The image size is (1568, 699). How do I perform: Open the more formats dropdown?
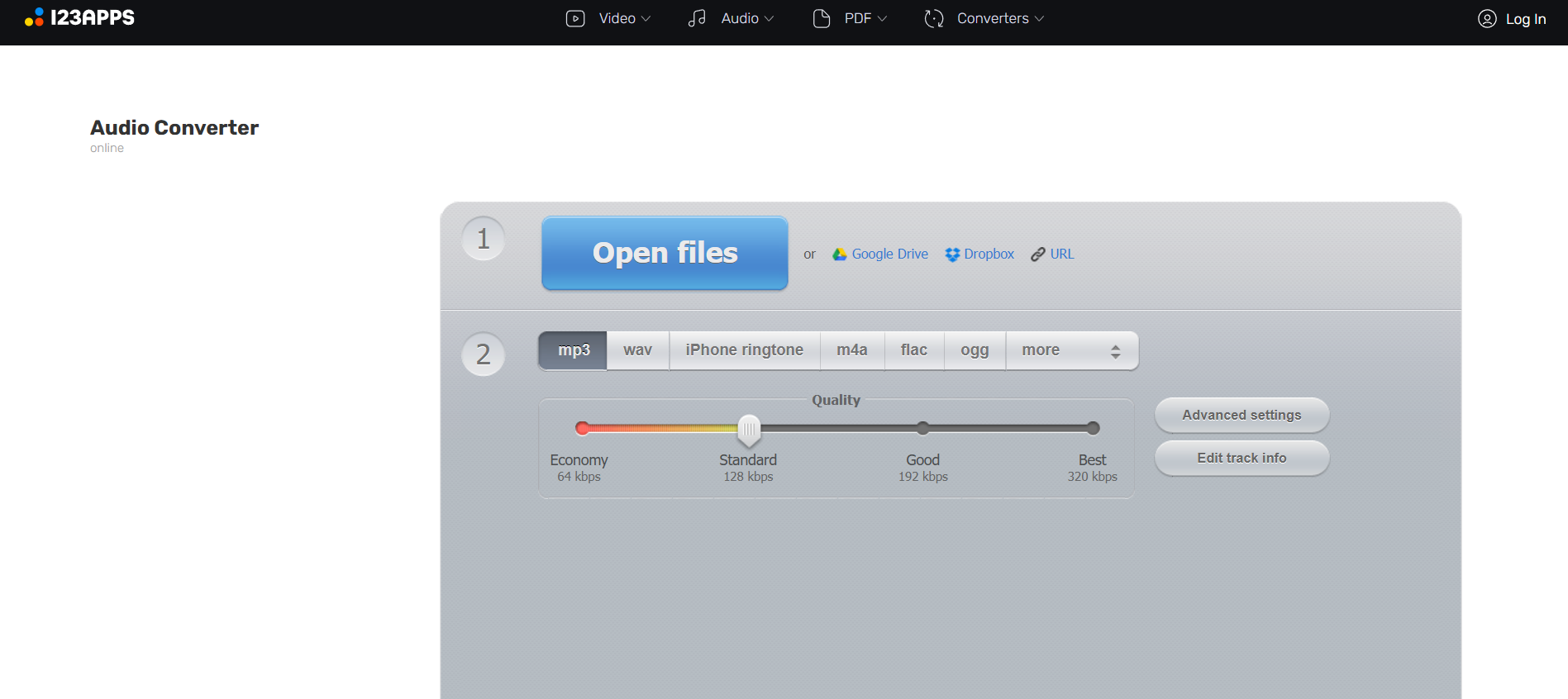click(x=1071, y=350)
